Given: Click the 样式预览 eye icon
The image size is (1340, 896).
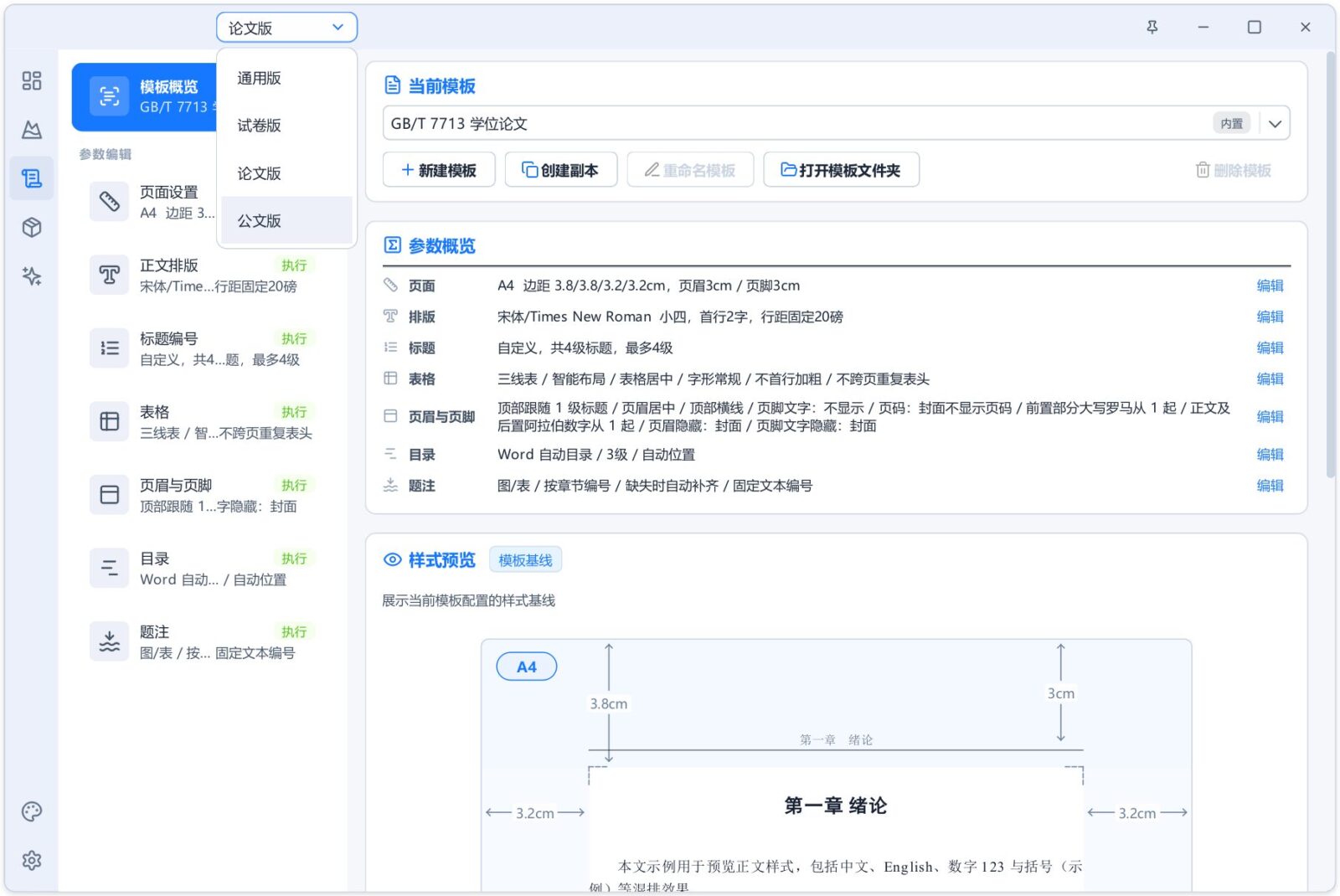Looking at the screenshot, I should click(x=392, y=559).
